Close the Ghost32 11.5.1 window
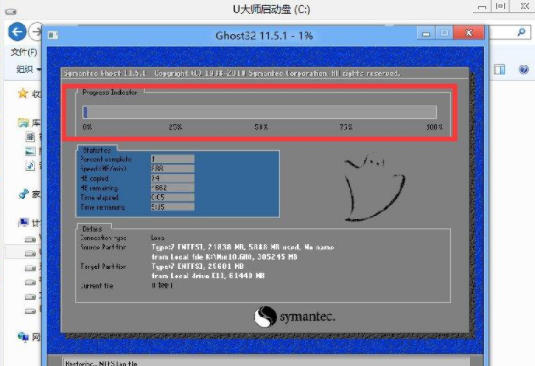This screenshot has width=535, height=366. point(469,33)
